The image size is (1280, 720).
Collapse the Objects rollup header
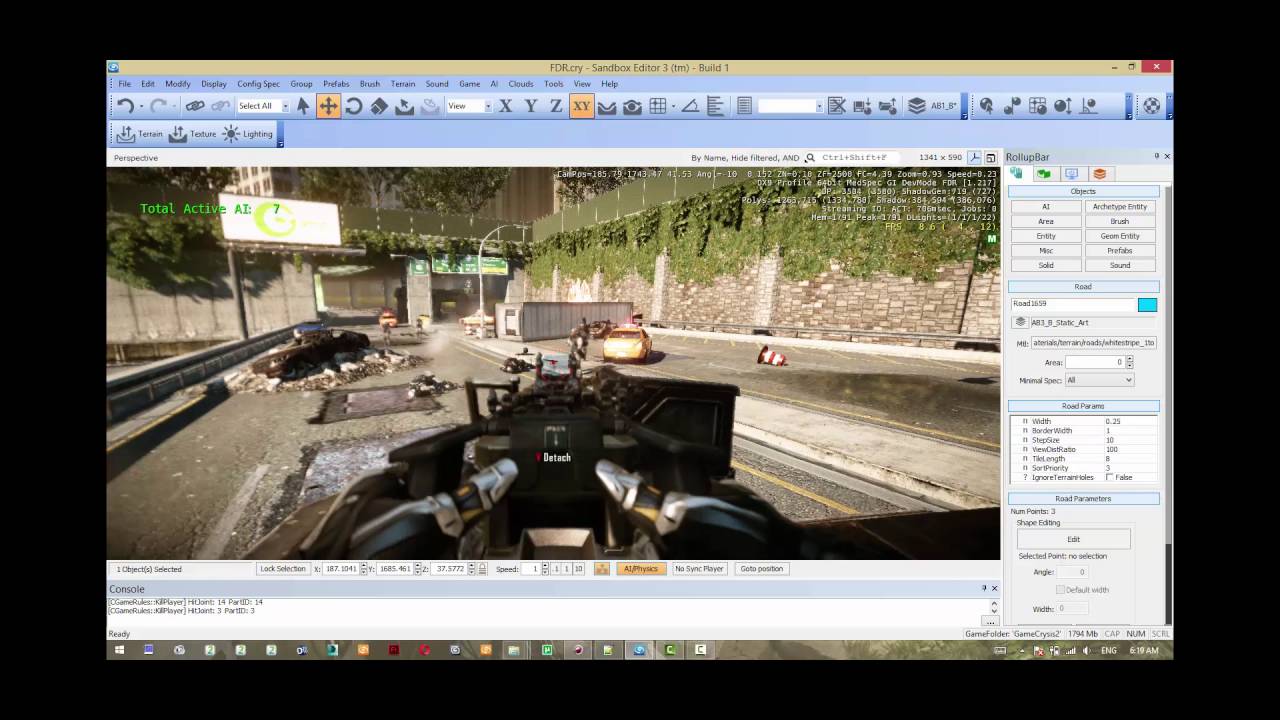pos(1083,191)
